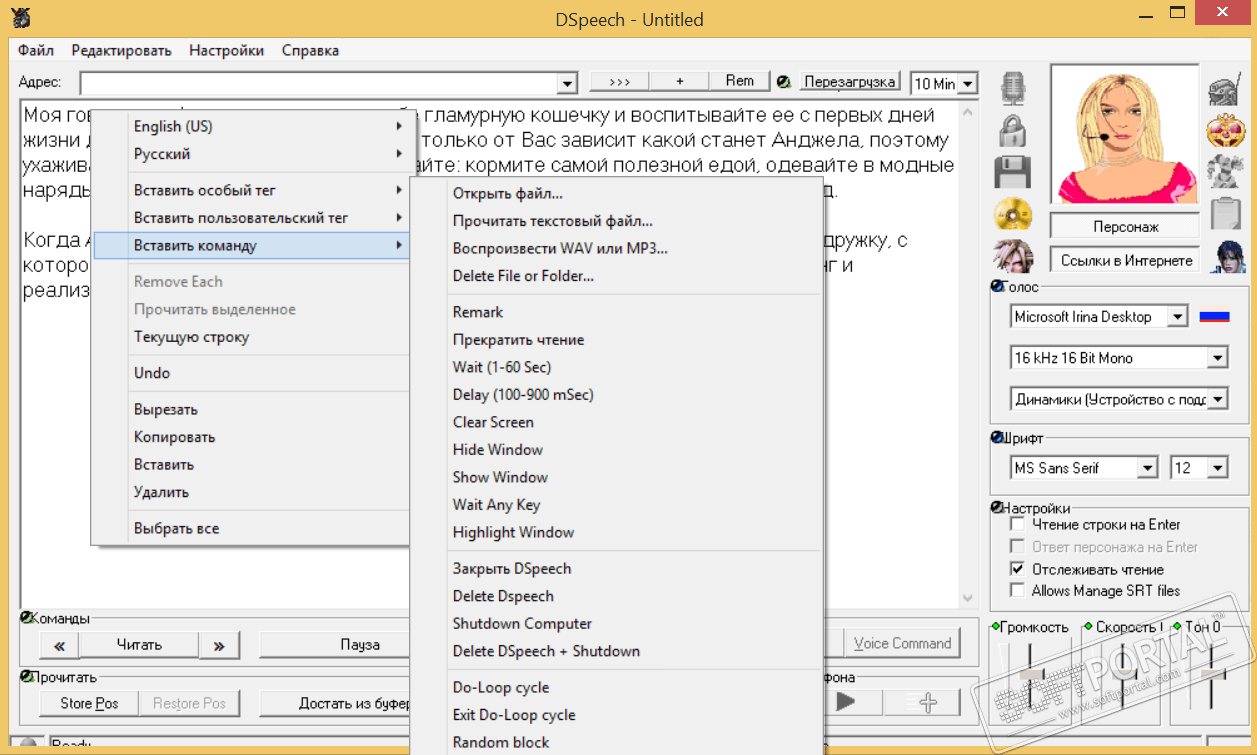Open the font size 12 dropdown
Image resolution: width=1257 pixels, height=755 pixels.
tap(1217, 468)
